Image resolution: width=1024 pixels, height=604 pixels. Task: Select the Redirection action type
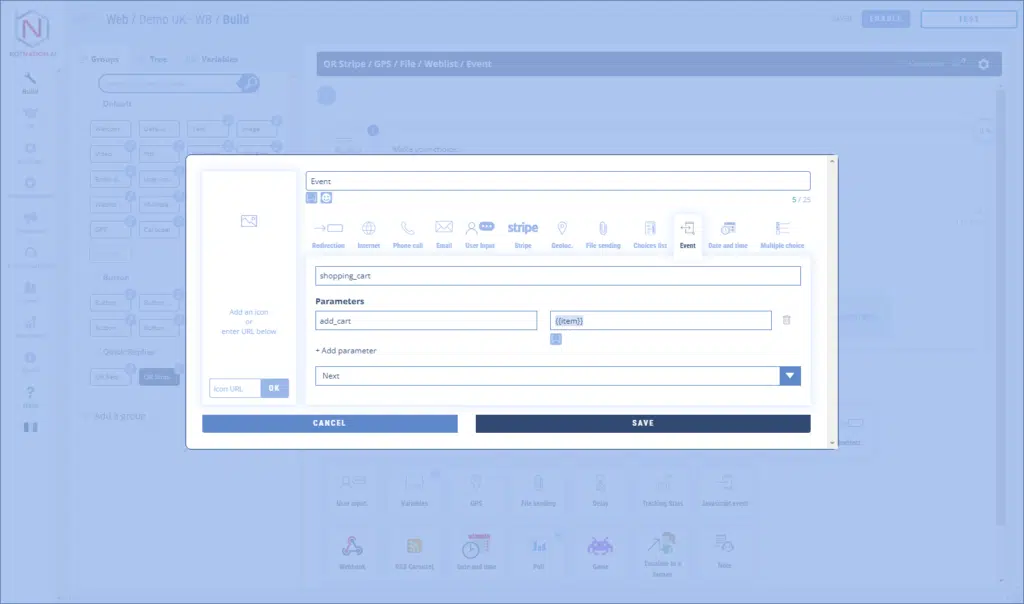pyautogui.click(x=328, y=233)
